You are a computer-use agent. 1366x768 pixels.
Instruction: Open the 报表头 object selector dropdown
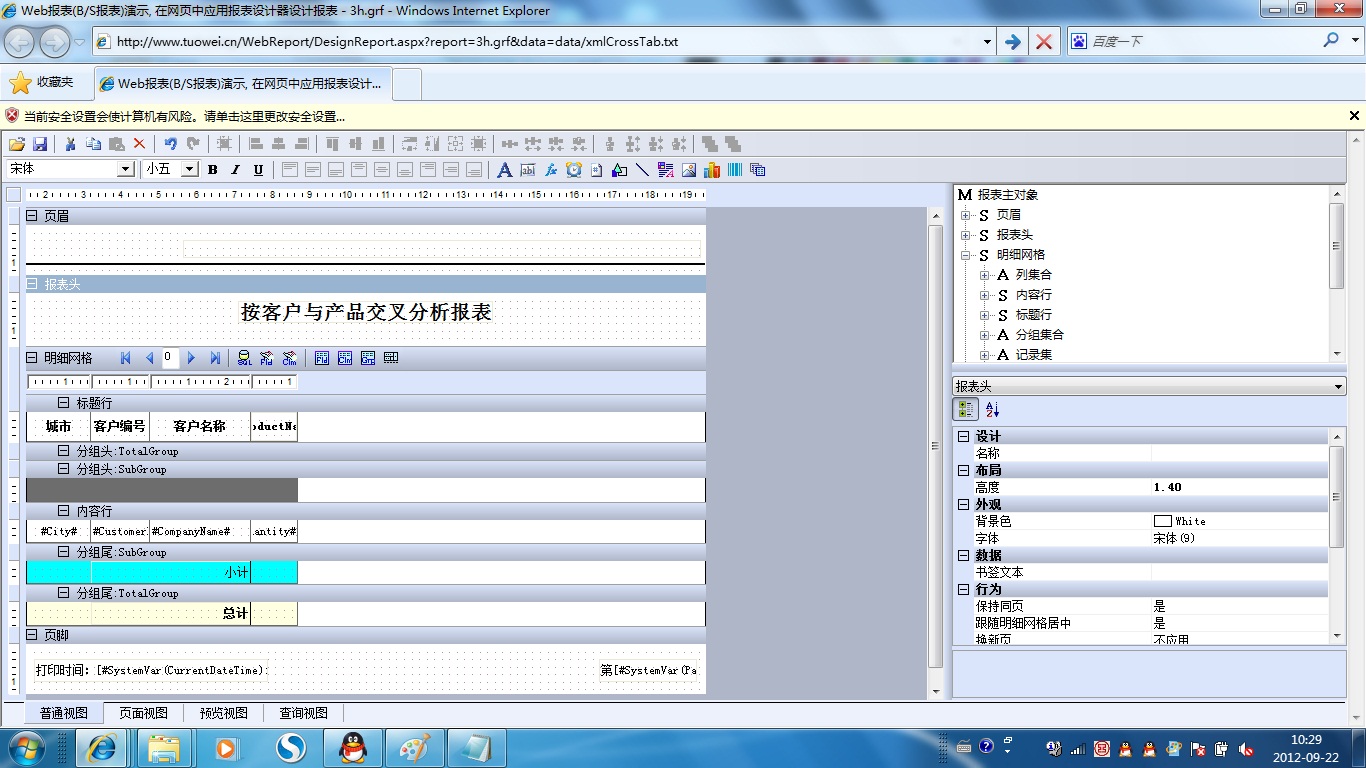coord(1338,386)
